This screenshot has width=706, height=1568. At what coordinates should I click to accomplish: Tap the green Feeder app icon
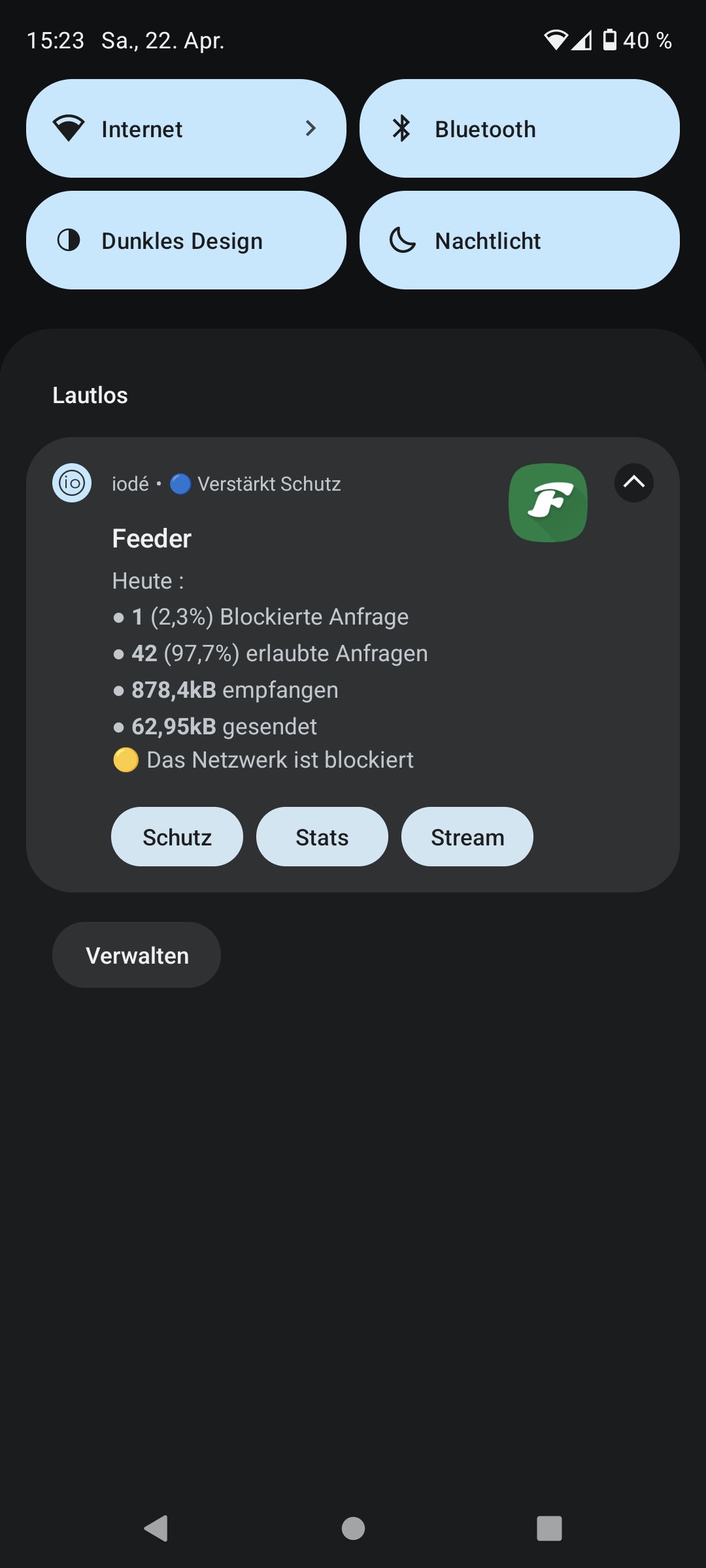(x=548, y=502)
